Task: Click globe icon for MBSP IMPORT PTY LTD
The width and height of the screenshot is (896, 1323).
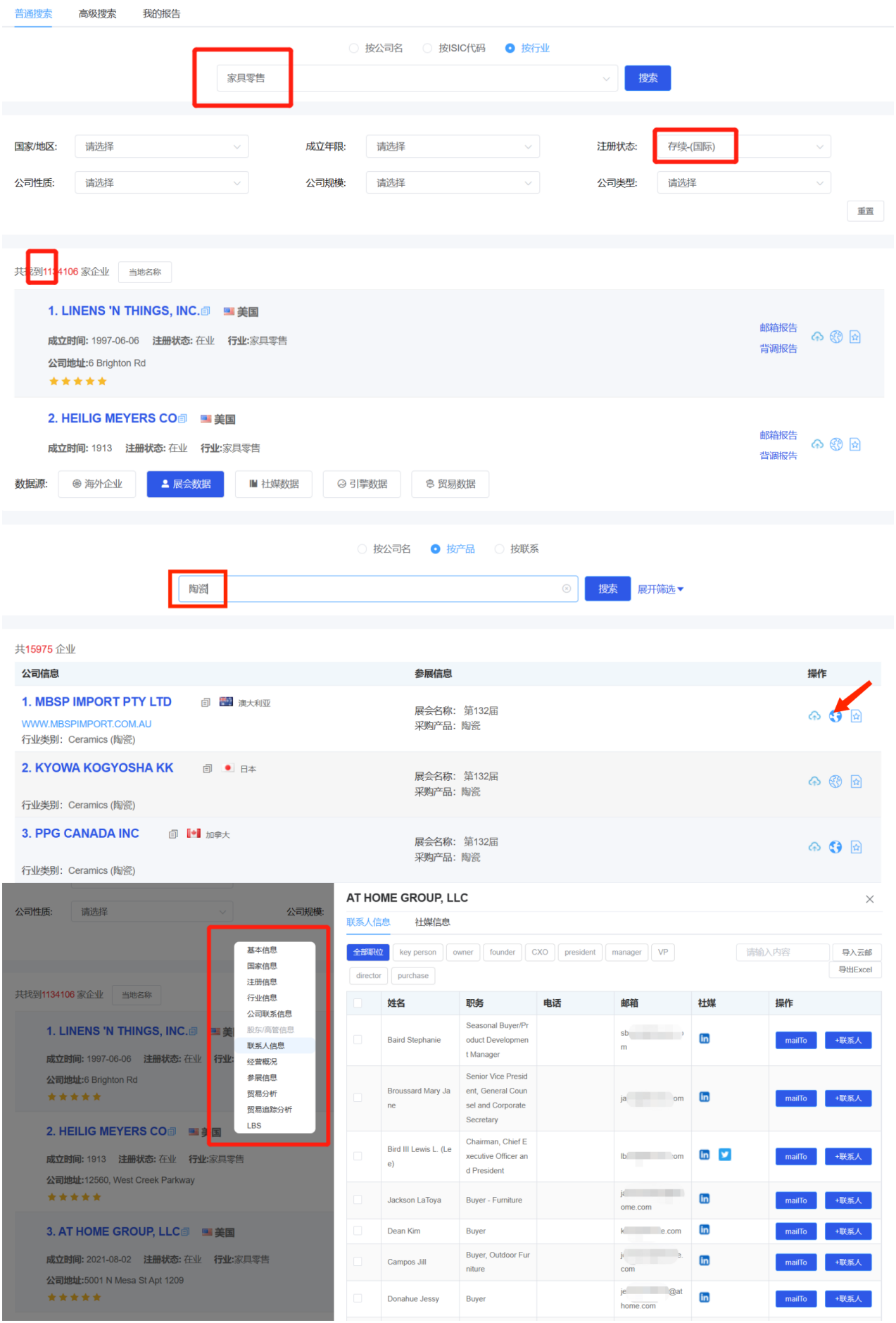Action: [835, 716]
